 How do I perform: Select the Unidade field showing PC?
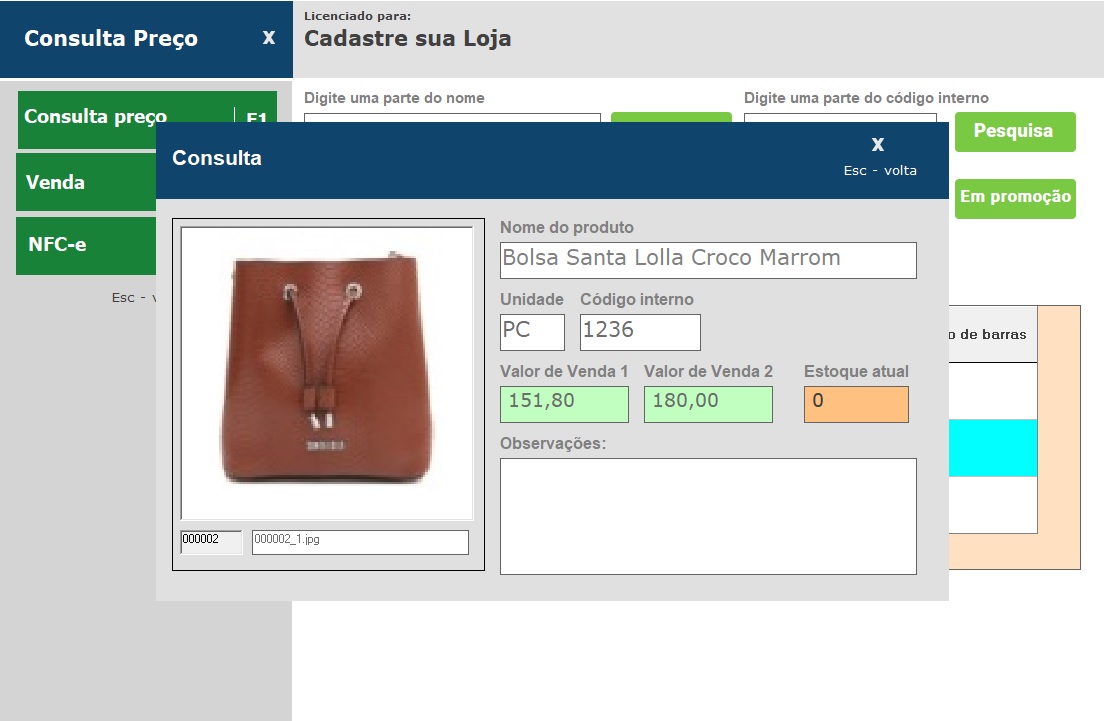(532, 332)
